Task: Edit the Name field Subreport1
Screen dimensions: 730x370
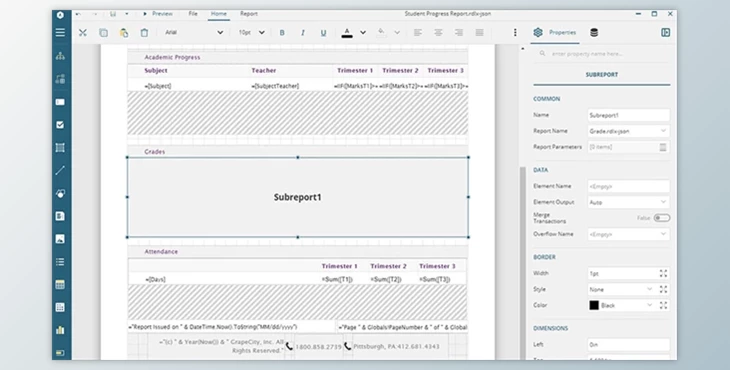Action: (629, 115)
